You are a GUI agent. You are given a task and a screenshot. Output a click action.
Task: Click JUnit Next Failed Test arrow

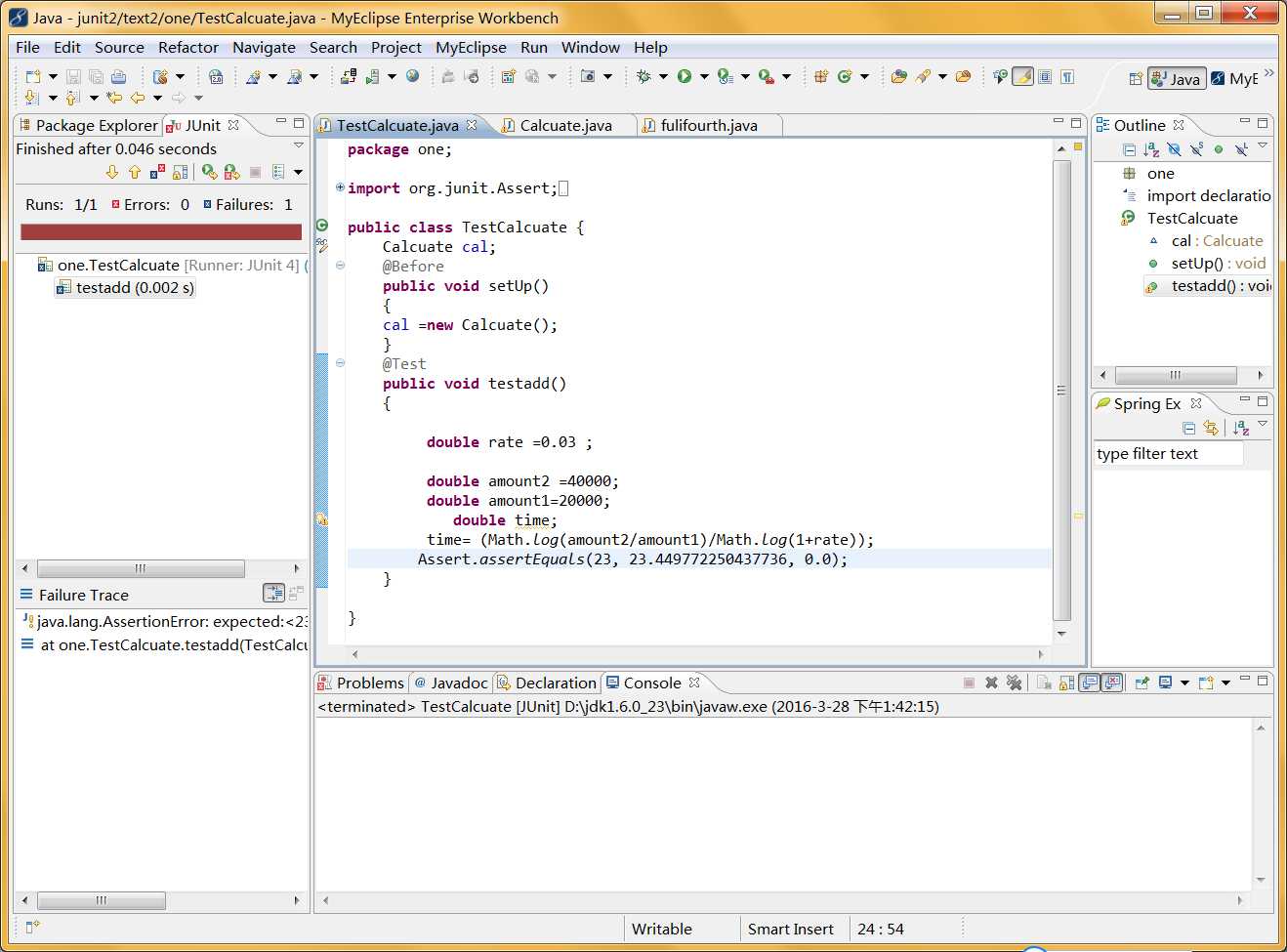tap(112, 172)
